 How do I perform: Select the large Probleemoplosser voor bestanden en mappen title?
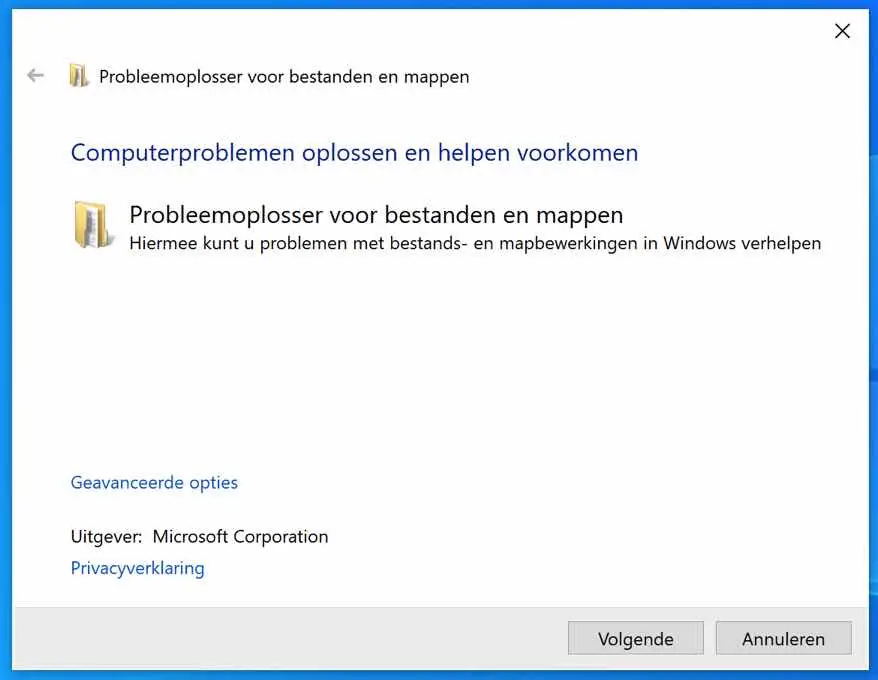pyautogui.click(x=376, y=215)
